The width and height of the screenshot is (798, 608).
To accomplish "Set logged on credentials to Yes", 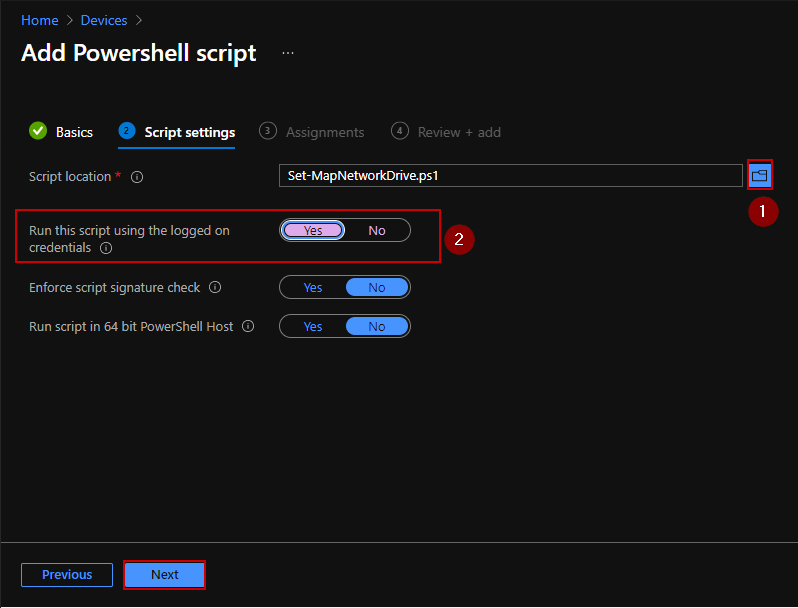I will click(x=313, y=231).
